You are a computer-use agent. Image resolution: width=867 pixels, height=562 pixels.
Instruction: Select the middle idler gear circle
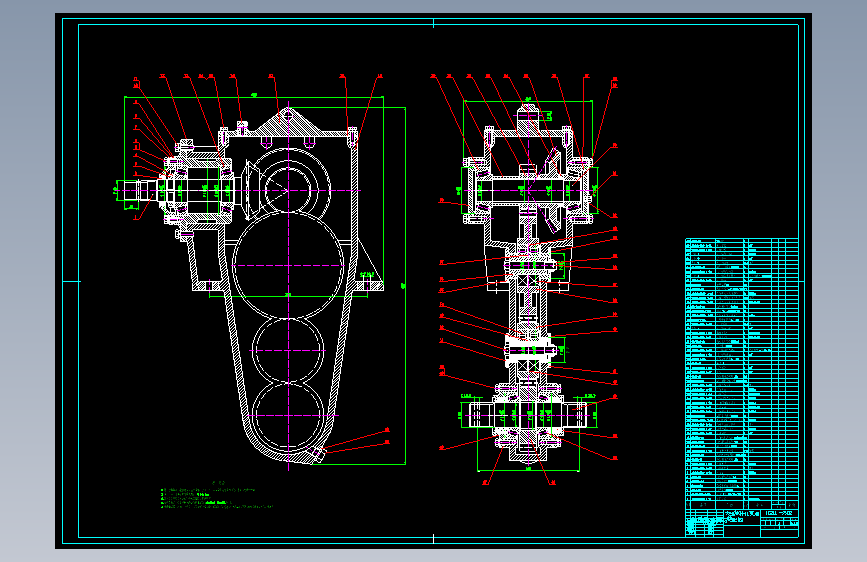click(288, 351)
